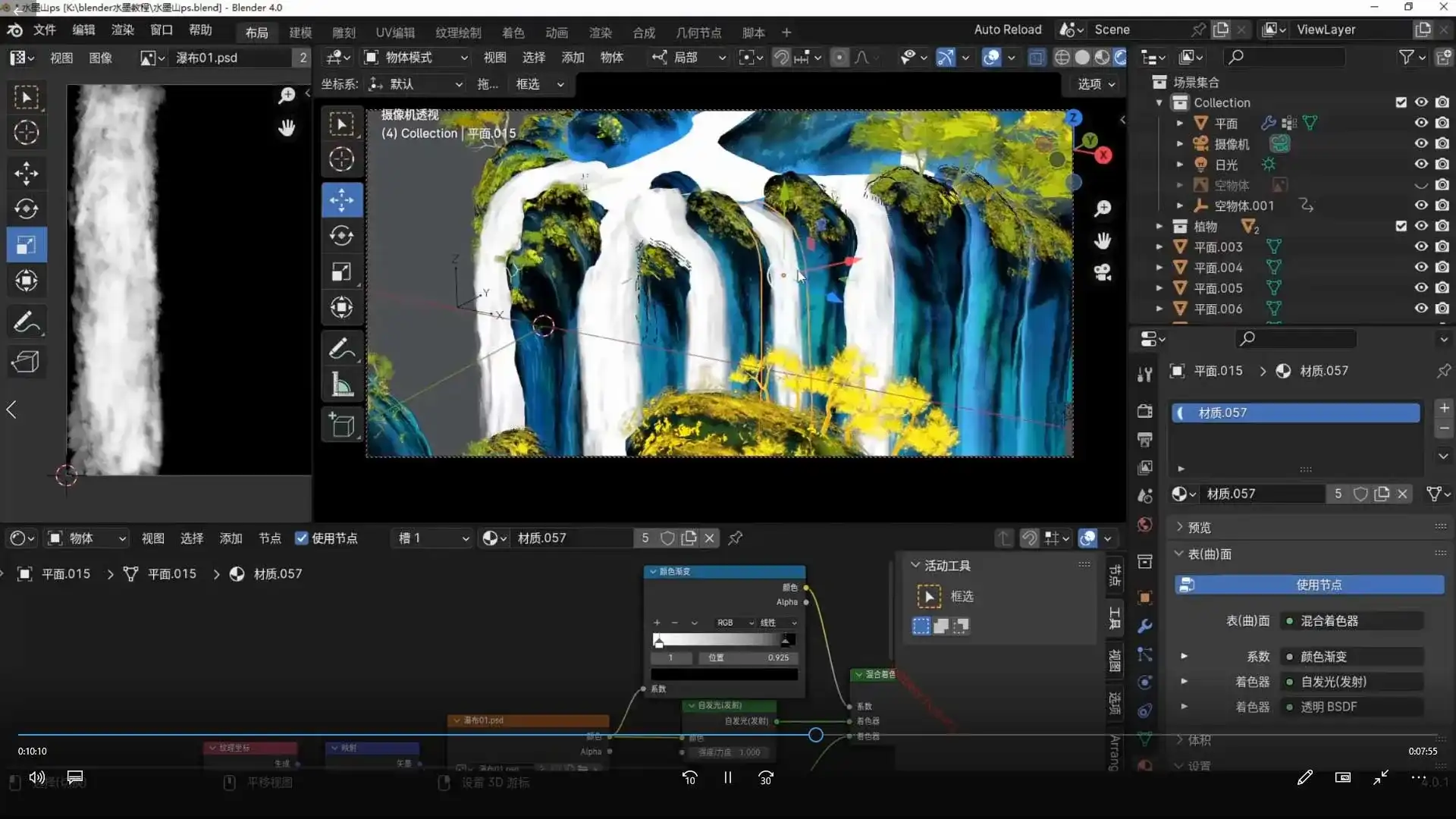Select the Rotate tool in 3D viewport
This screenshot has width=1456, height=819.
pyautogui.click(x=341, y=236)
